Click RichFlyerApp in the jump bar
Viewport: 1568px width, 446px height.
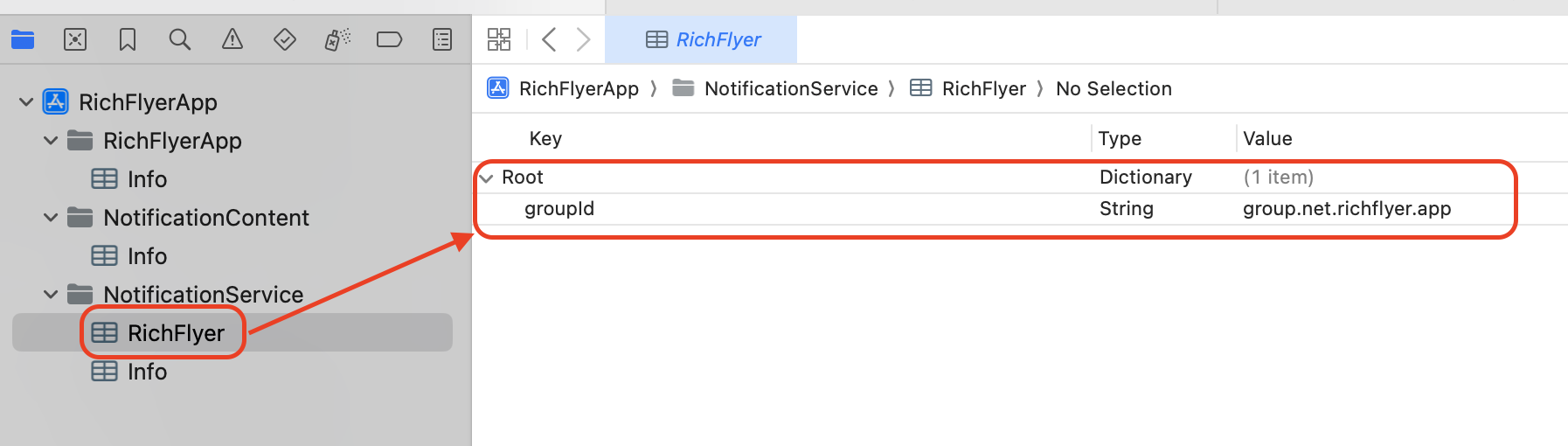point(563,88)
